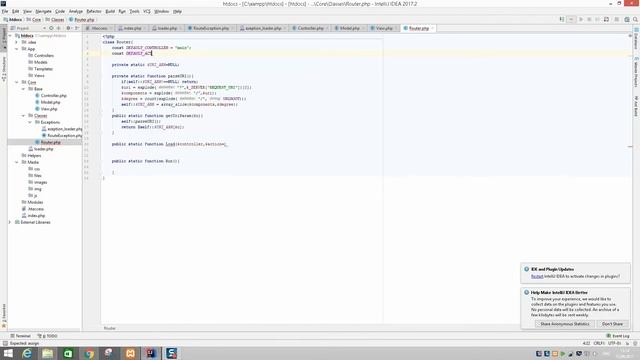Viewport: 640px width, 360px height.
Task: Open the TODO tool window
Action: pyautogui.click(x=47, y=336)
